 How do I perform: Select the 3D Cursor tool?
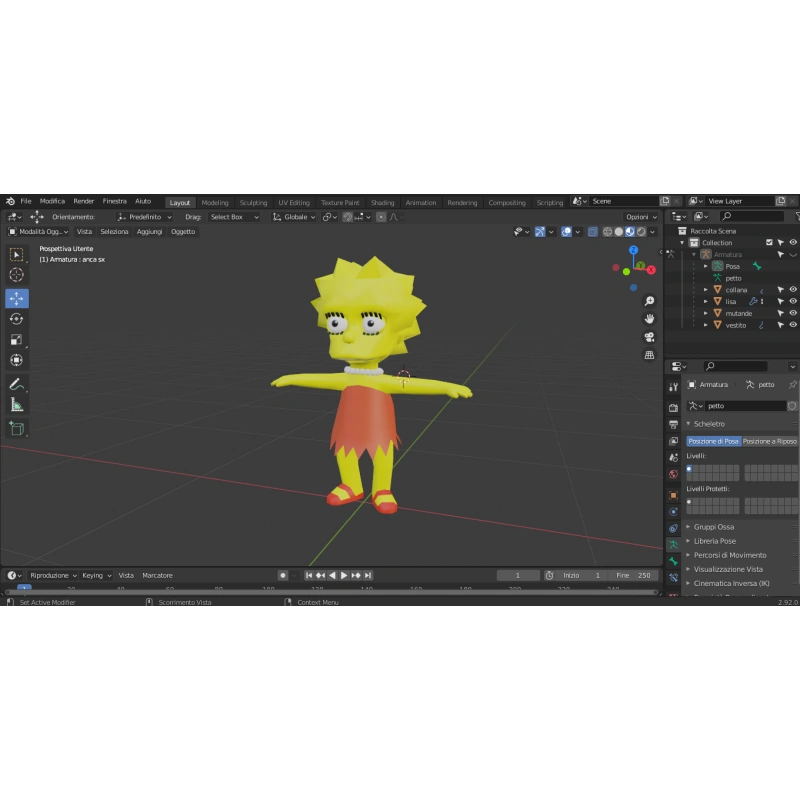pos(16,274)
